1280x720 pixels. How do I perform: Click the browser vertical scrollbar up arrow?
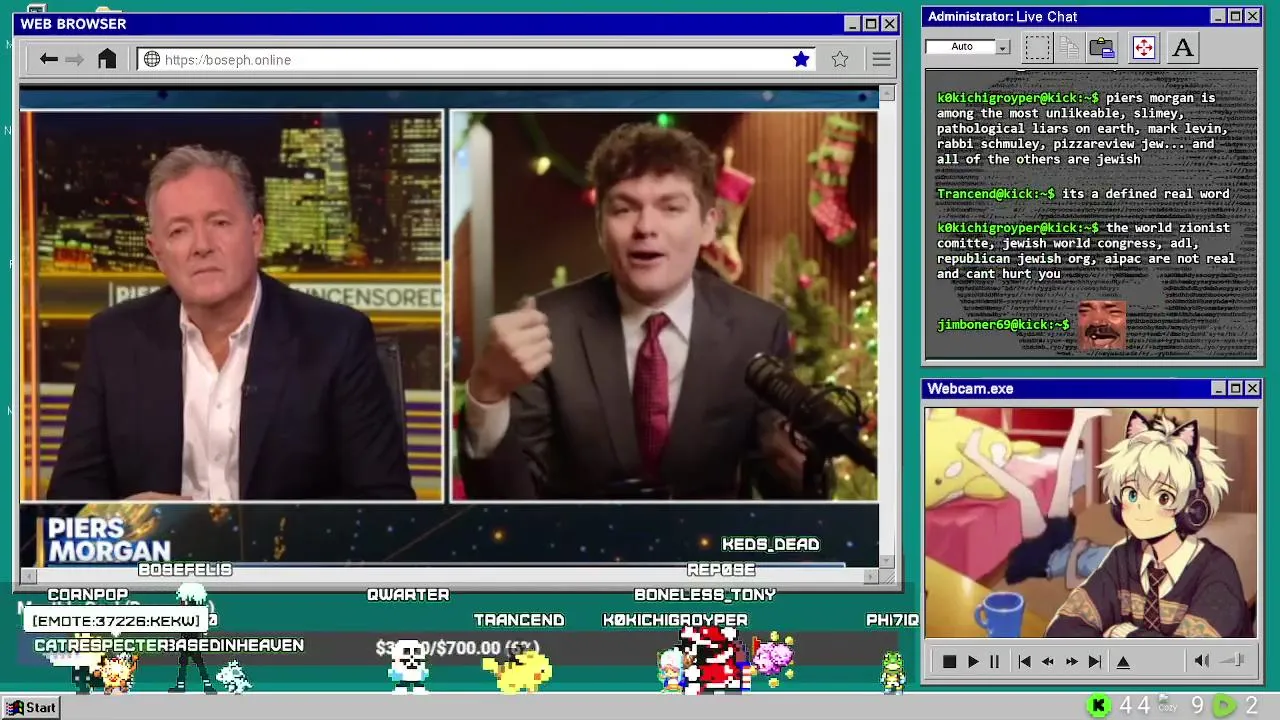point(886,94)
